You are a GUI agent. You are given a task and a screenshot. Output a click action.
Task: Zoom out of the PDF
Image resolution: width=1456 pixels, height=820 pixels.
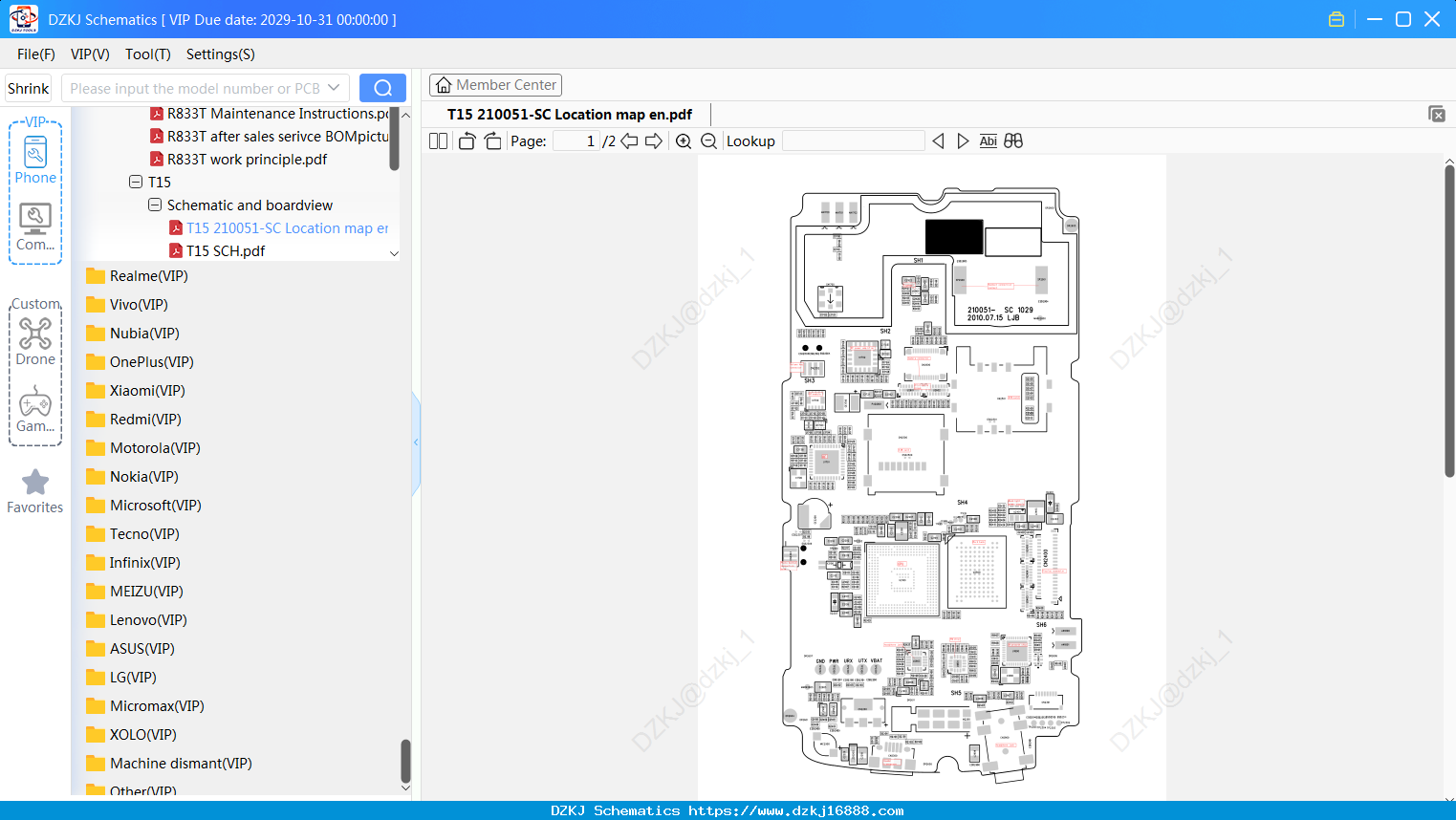point(709,141)
